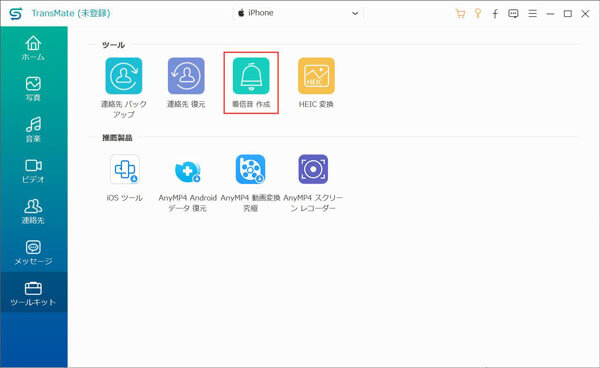This screenshot has height=368, width=600.
Task: Minimize the TransMate window
Action: coord(550,14)
